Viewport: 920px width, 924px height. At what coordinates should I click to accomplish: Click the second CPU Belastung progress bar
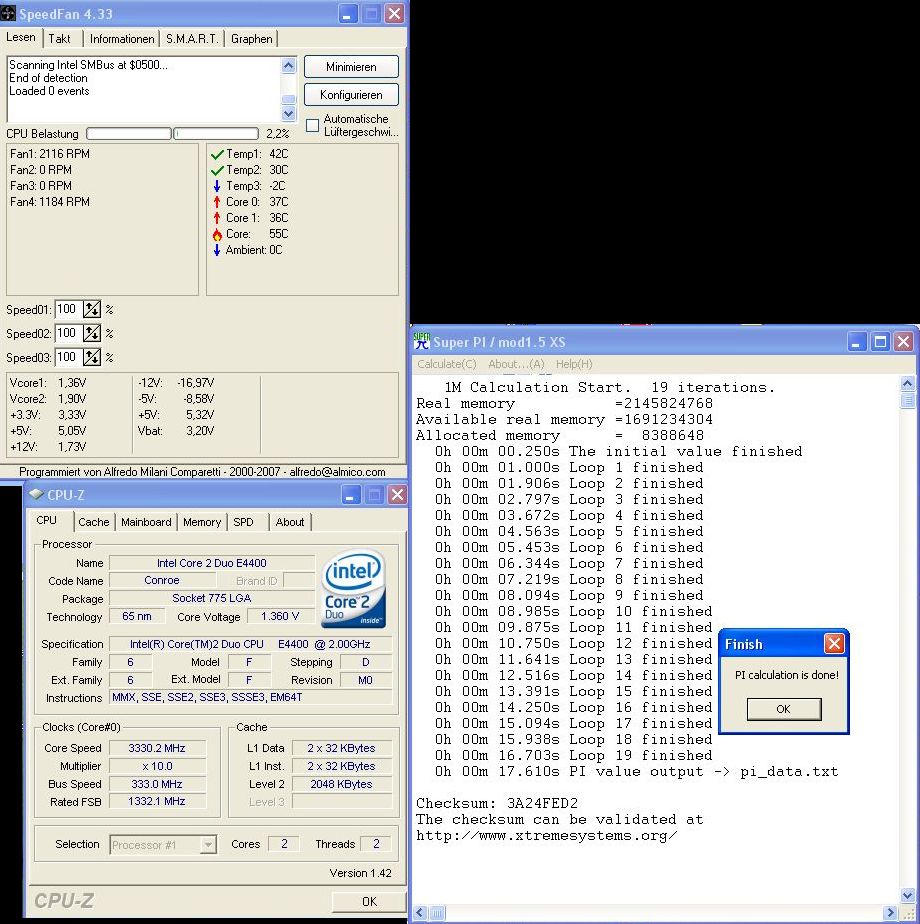tap(216, 134)
